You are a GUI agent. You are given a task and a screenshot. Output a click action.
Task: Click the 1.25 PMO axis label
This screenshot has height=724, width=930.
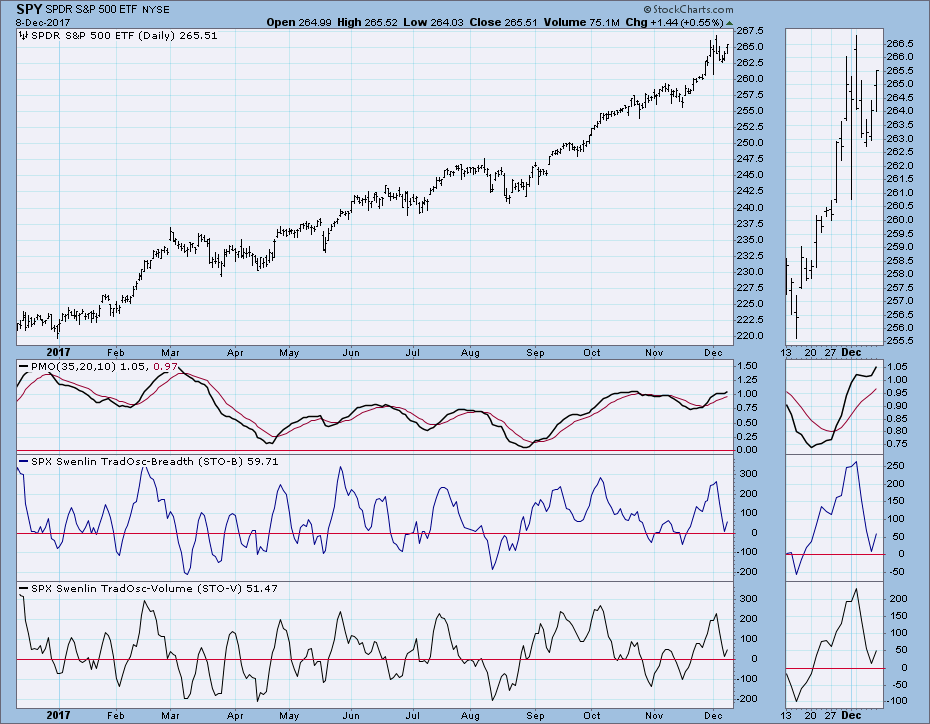(x=747, y=380)
